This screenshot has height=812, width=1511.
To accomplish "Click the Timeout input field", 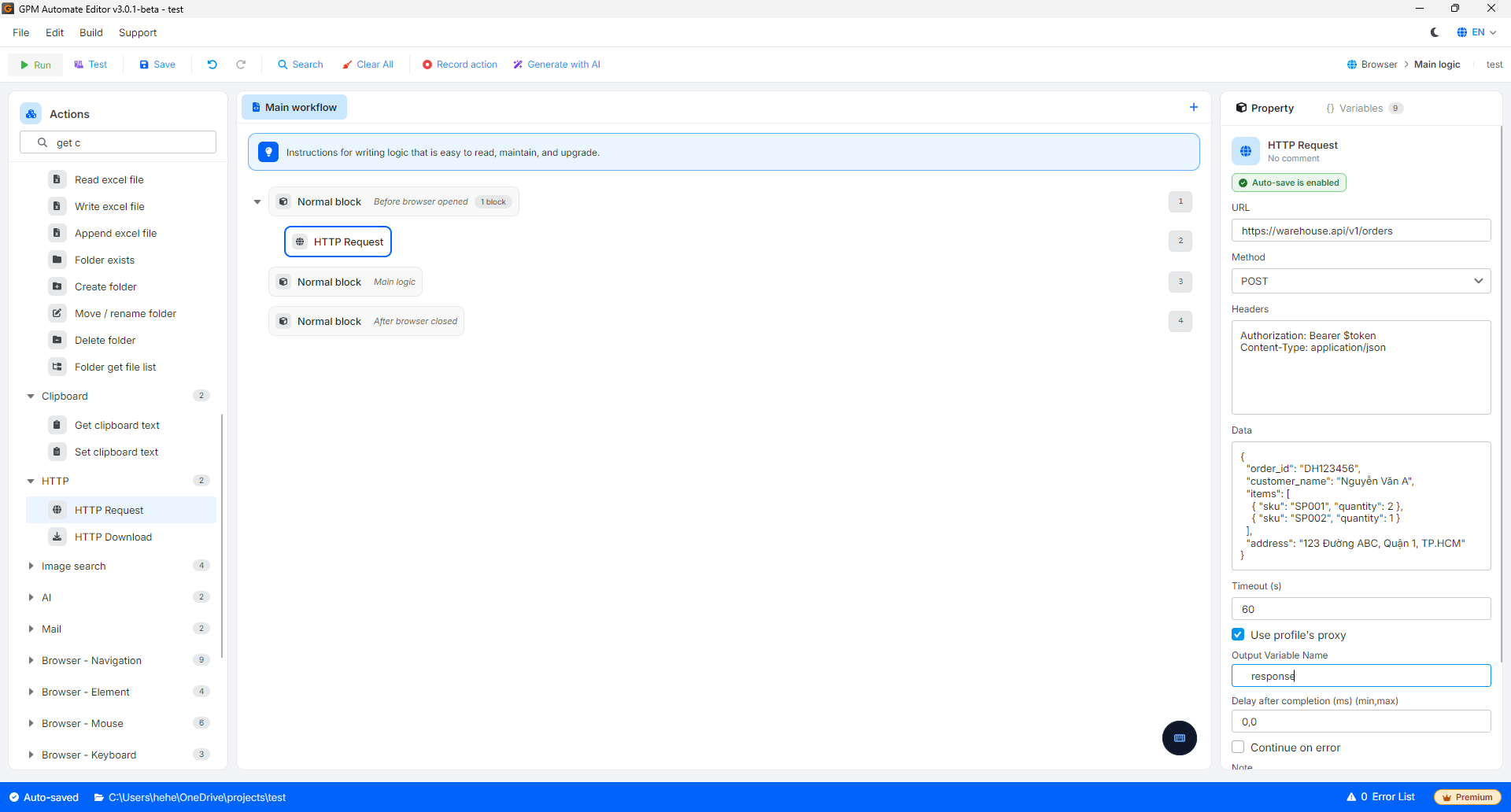I will point(1361,609).
